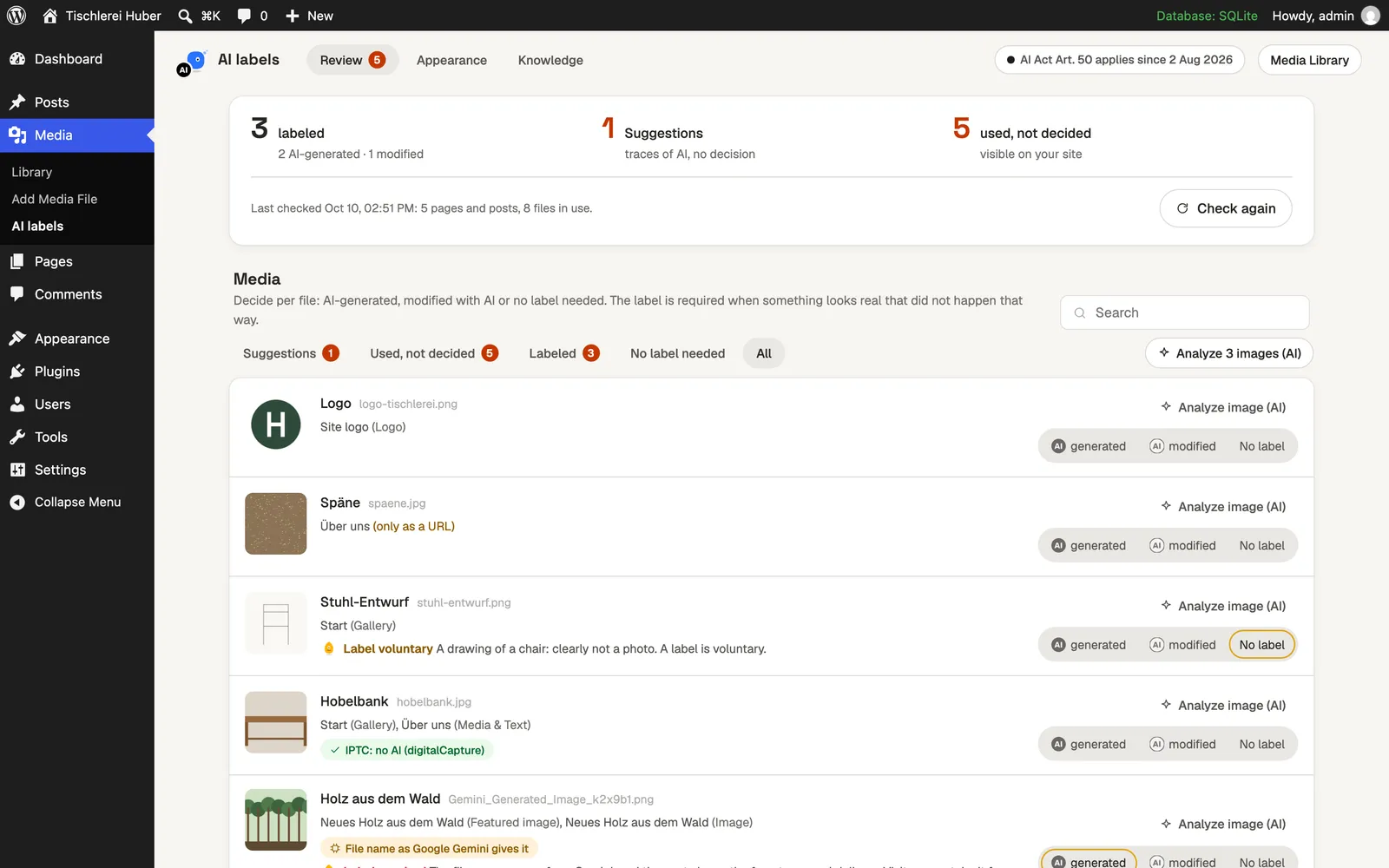This screenshot has height=868, width=1389.
Task: Show only Labeled media
Action: 564,353
